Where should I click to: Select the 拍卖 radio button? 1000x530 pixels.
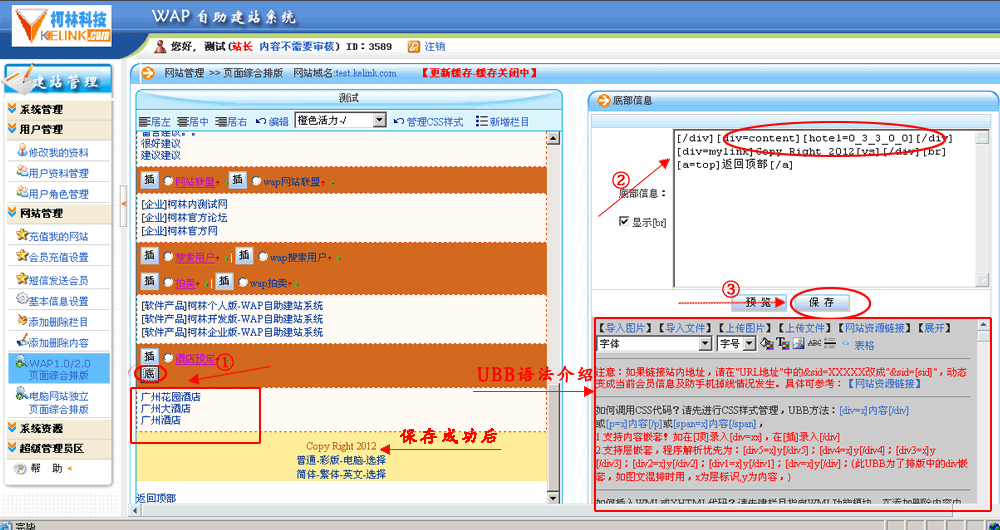(168, 282)
